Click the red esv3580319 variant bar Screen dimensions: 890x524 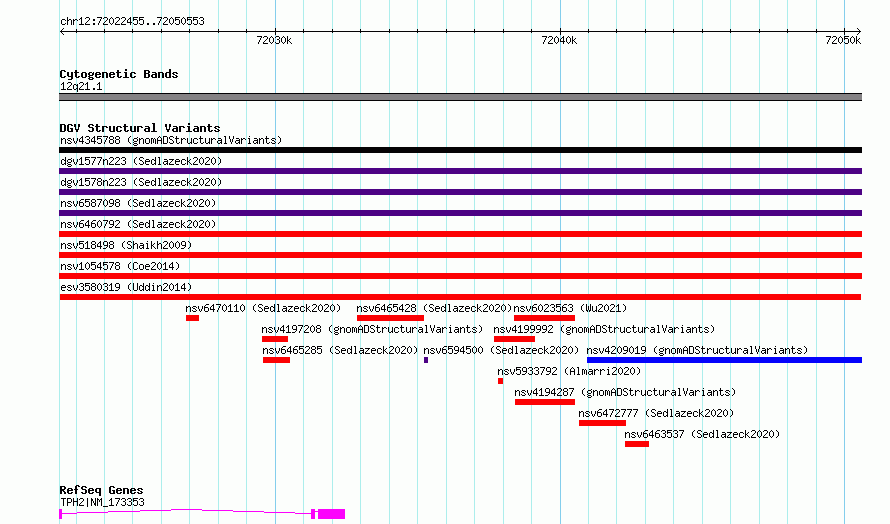pos(460,297)
